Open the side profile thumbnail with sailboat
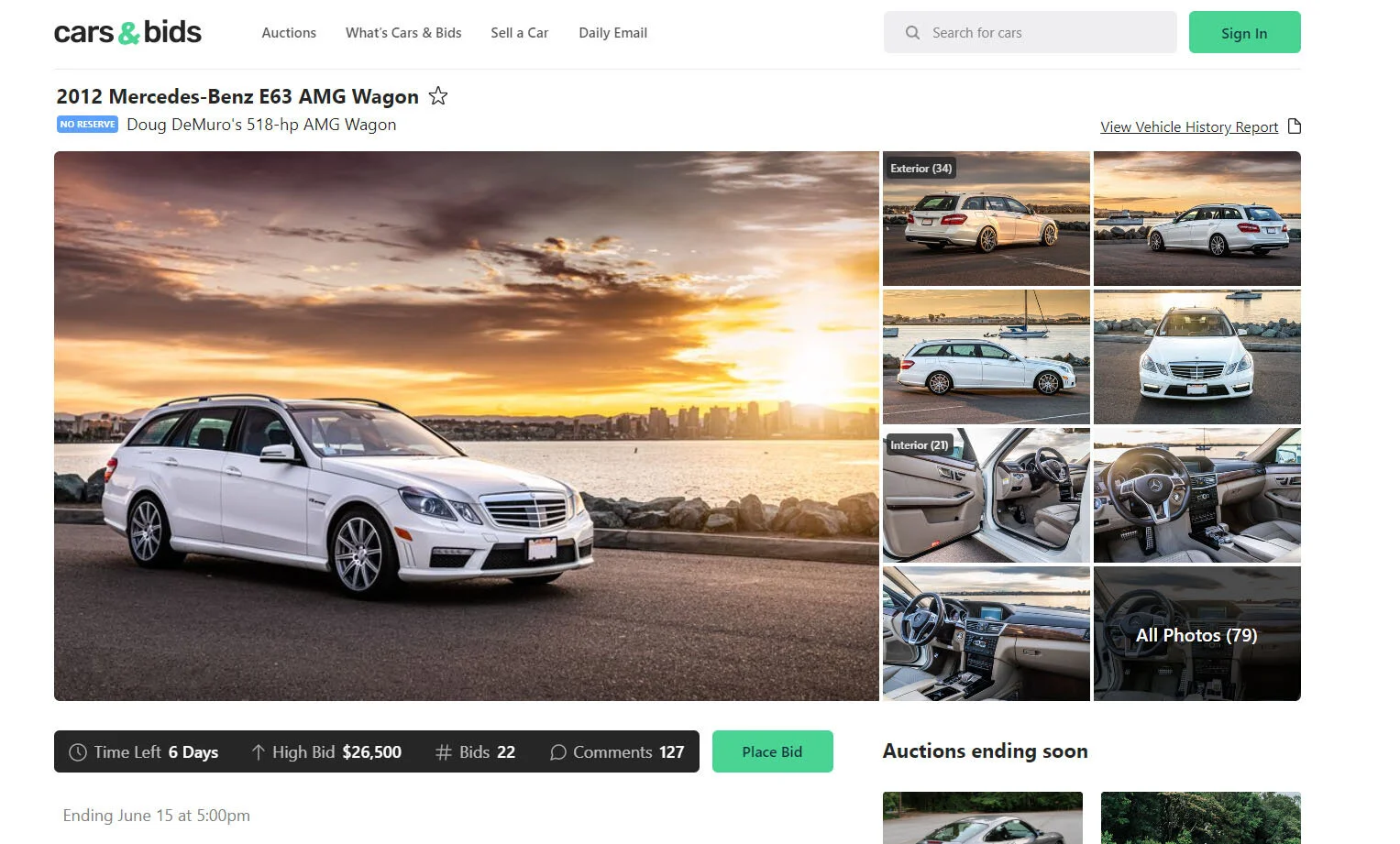The height and width of the screenshot is (844, 1400). 986,357
